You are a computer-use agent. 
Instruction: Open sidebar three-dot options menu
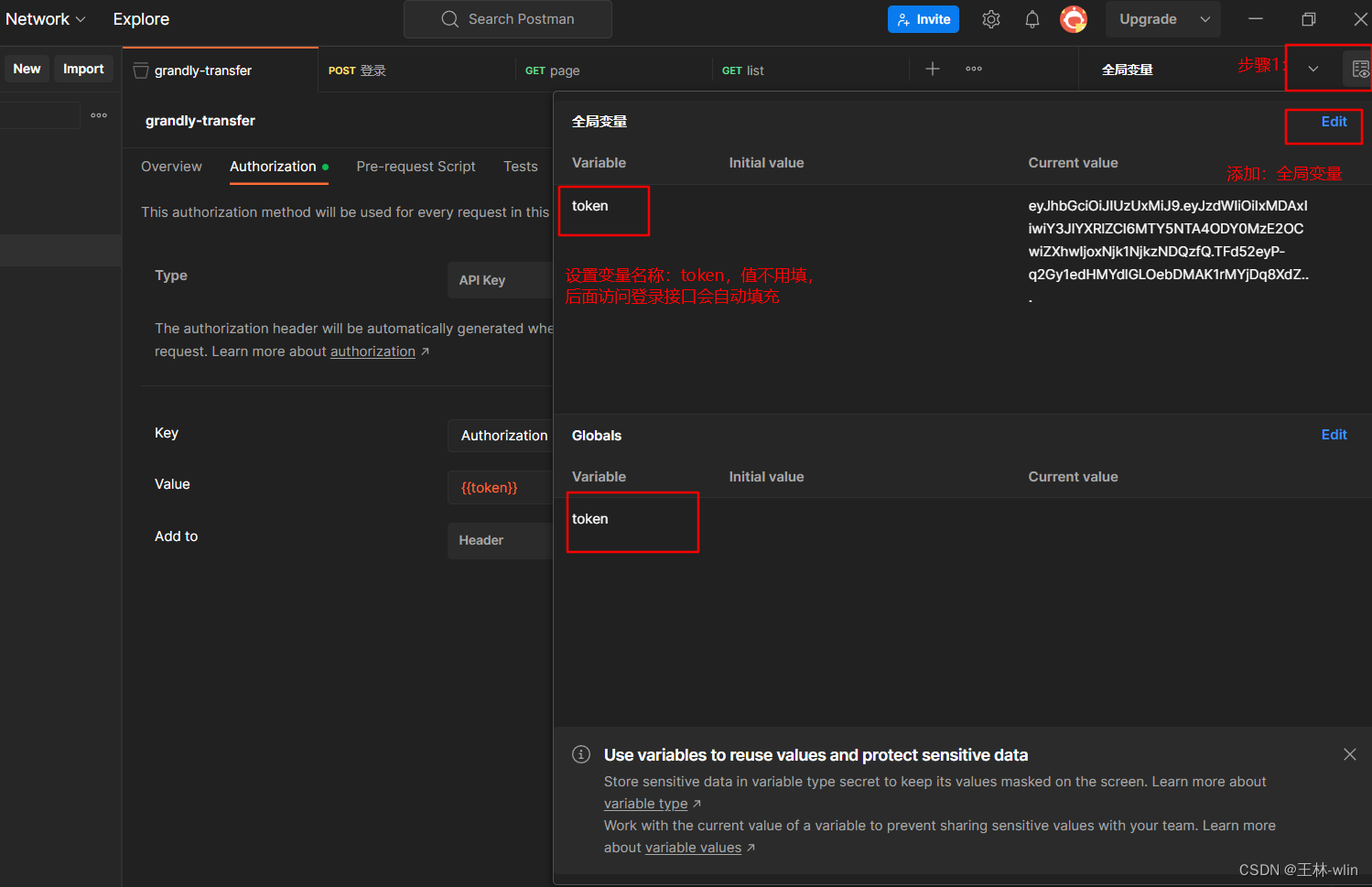coord(99,115)
